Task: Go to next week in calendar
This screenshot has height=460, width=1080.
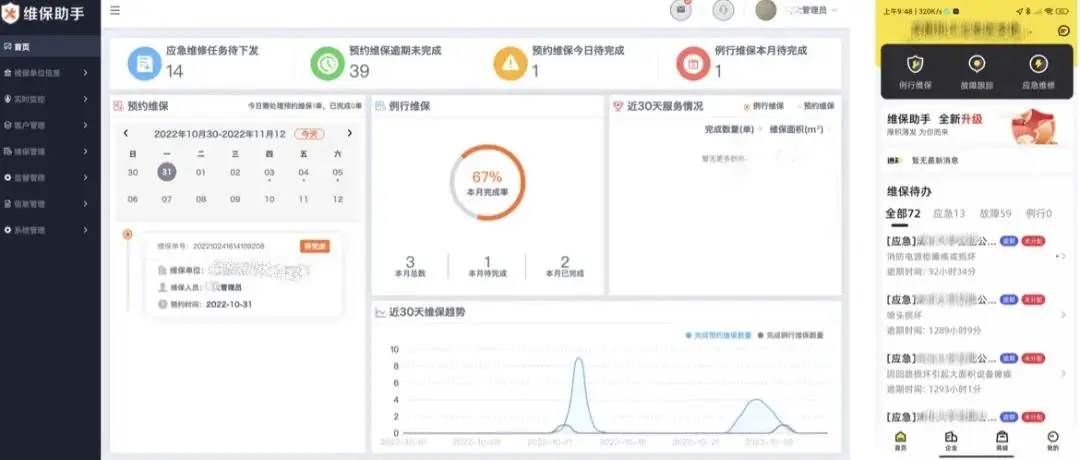Action: coord(349,133)
